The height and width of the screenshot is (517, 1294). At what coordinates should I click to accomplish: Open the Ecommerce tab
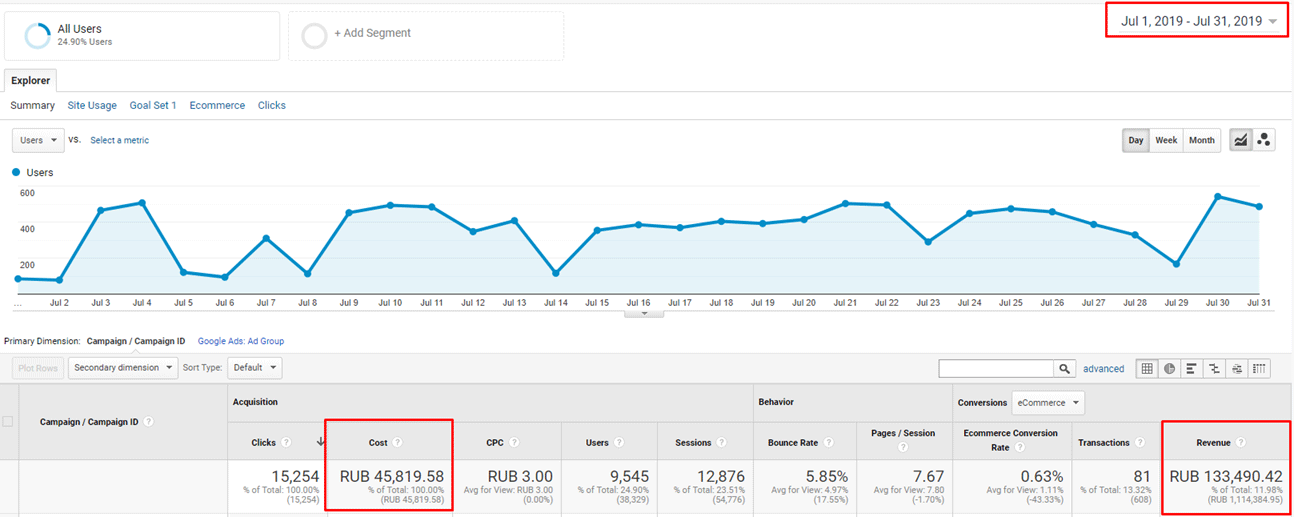(217, 105)
